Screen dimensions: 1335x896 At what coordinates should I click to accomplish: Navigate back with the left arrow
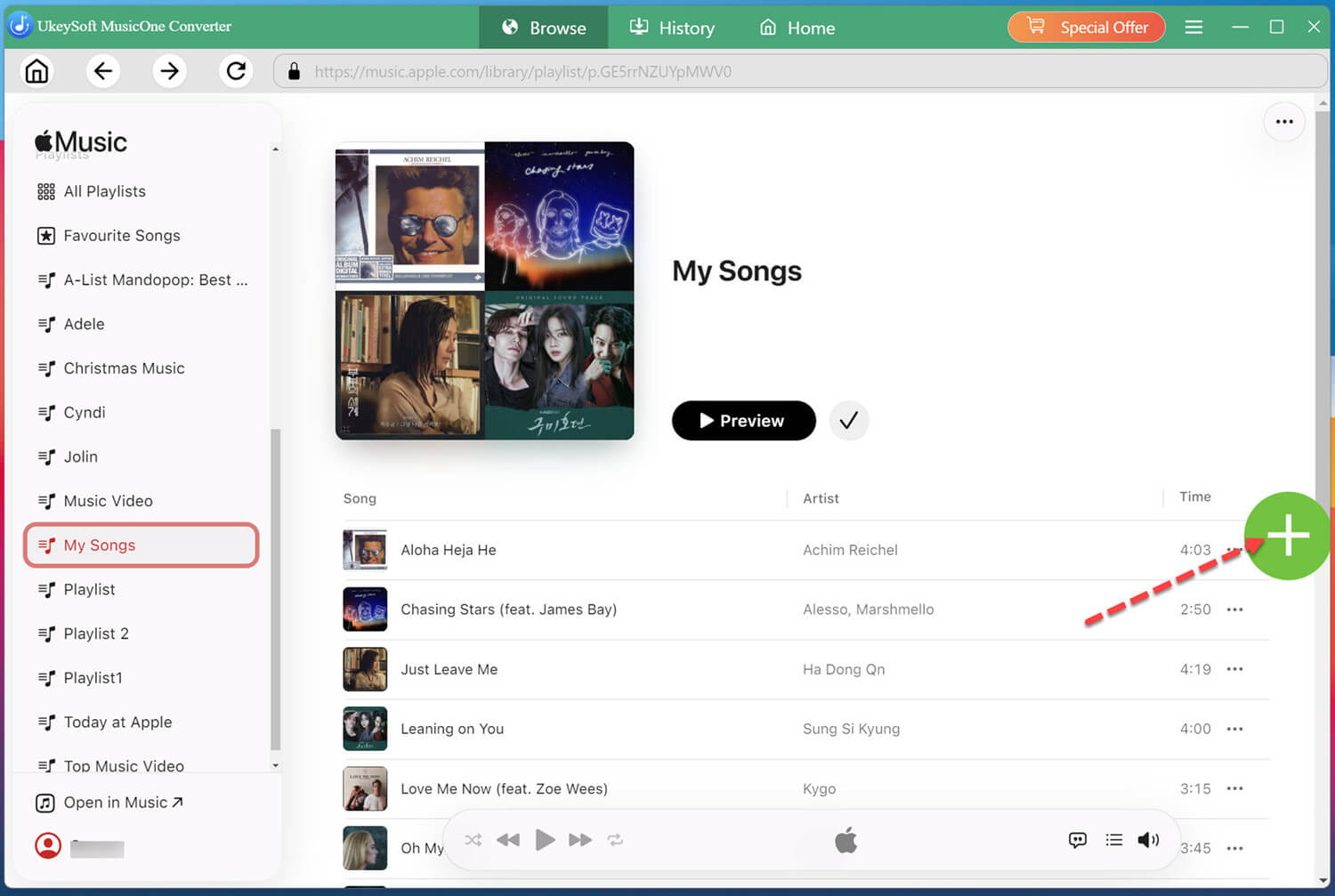coord(103,71)
